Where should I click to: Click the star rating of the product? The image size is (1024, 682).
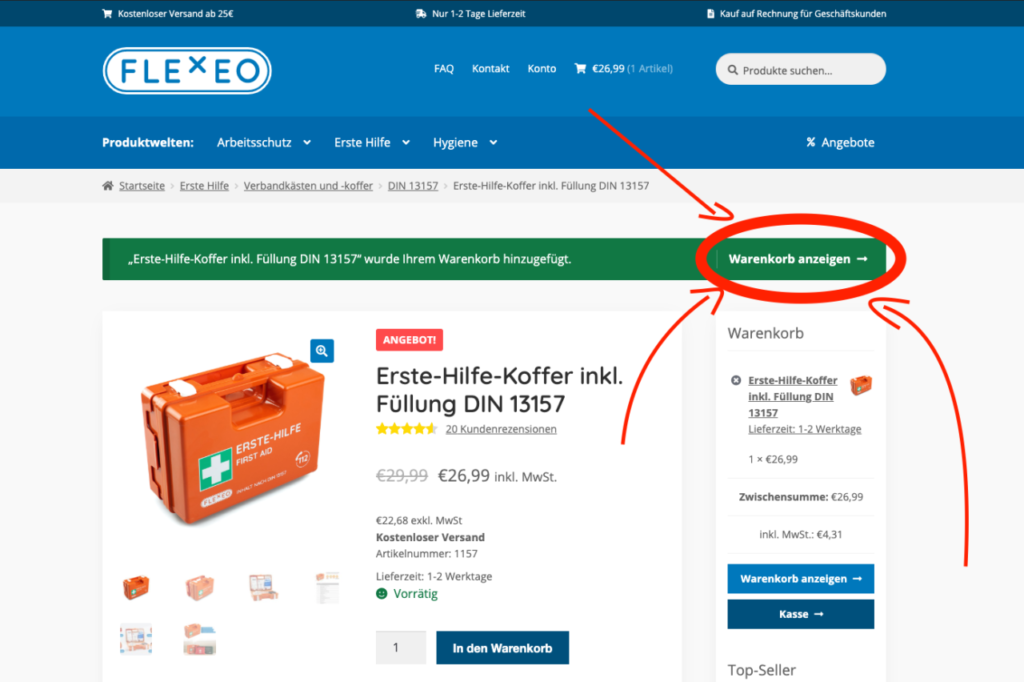click(x=406, y=429)
